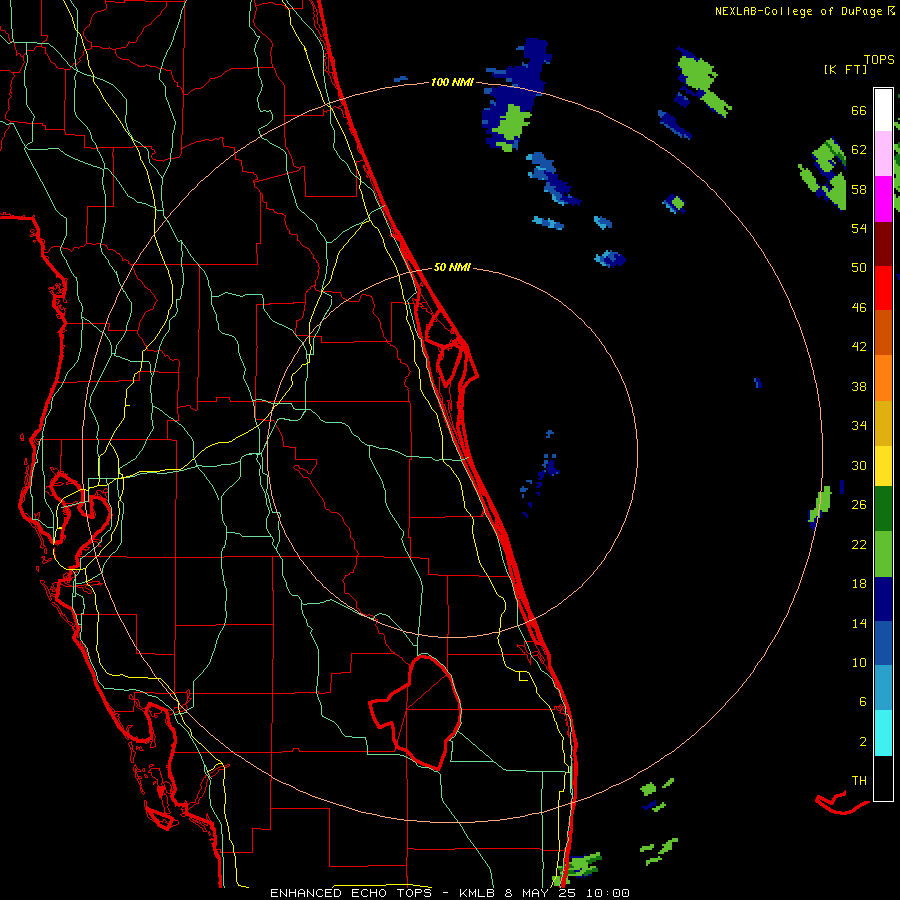The height and width of the screenshot is (900, 900).
Task: Click the '38' legend value
Action: [859, 386]
